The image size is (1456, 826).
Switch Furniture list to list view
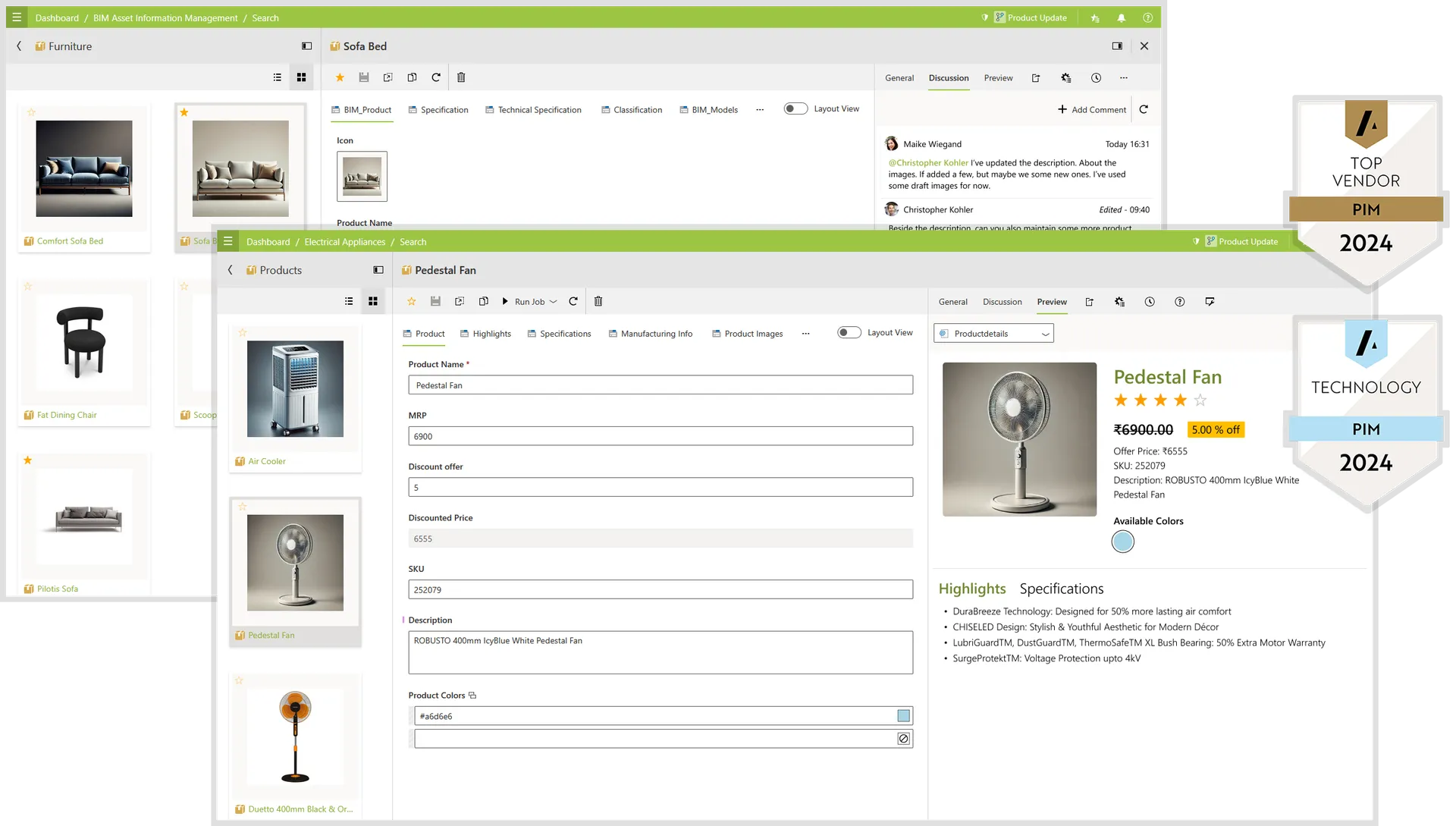point(278,77)
